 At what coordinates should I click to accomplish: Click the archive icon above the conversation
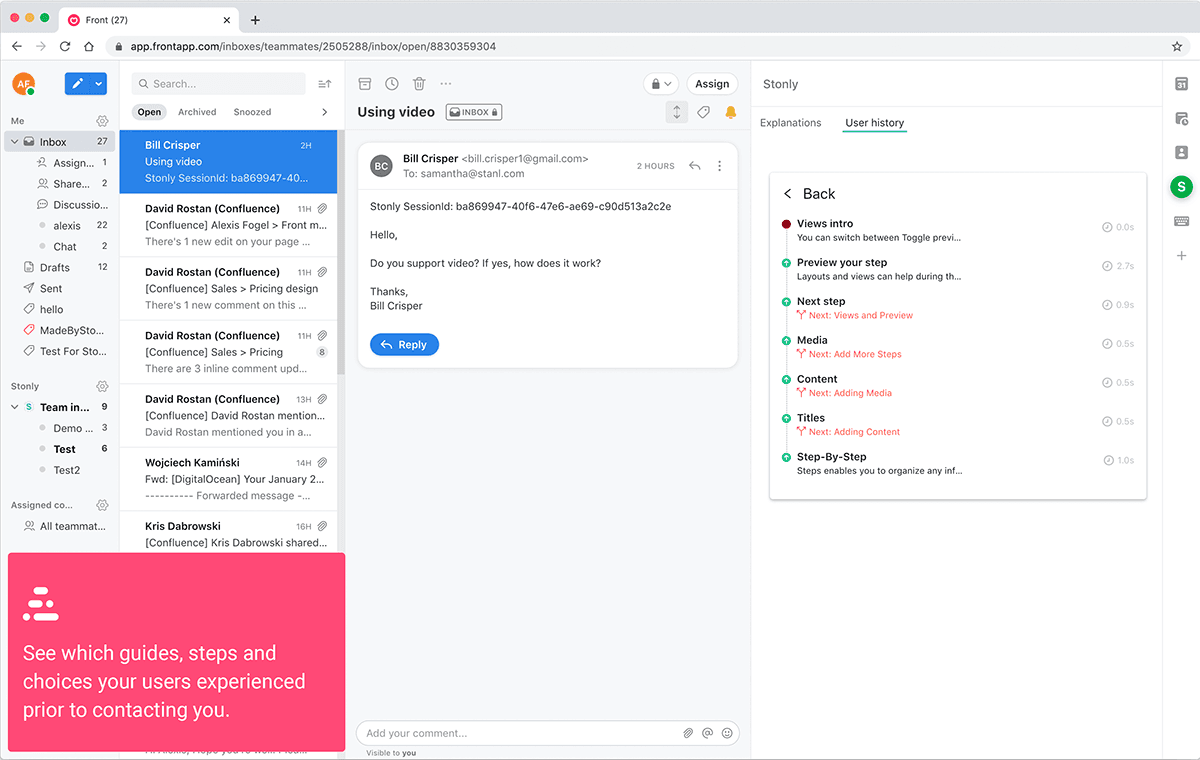click(365, 84)
